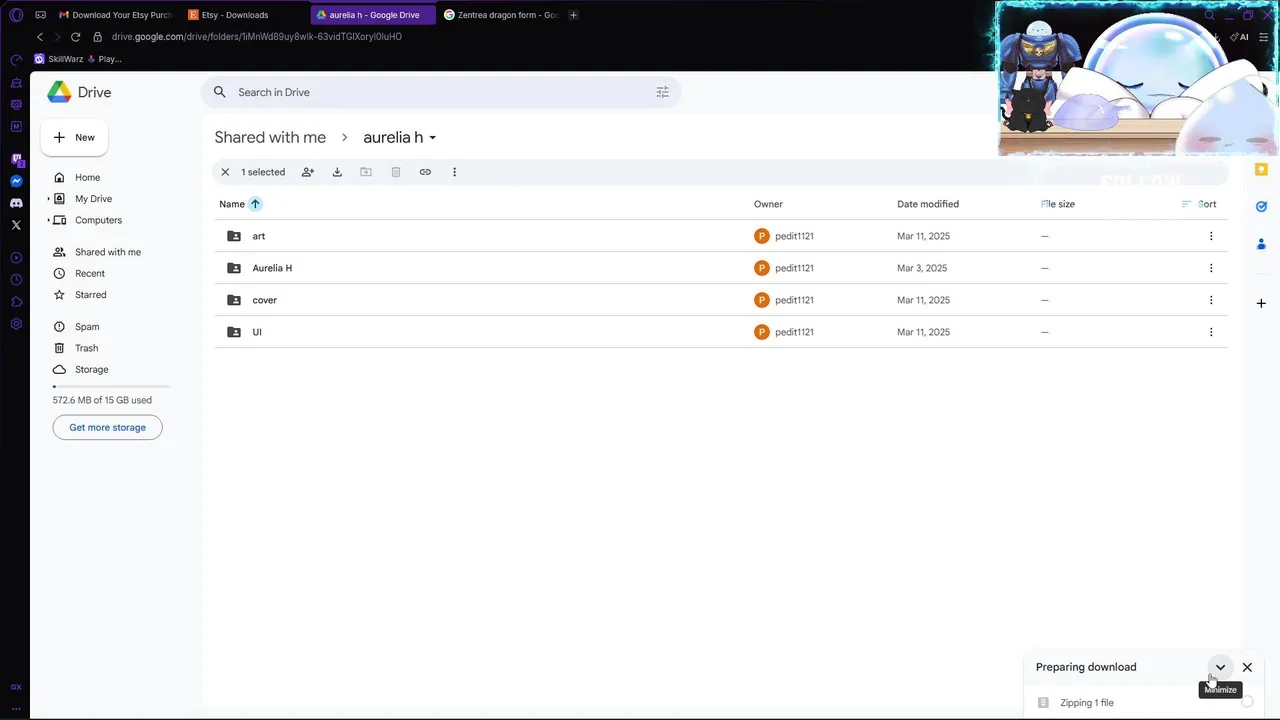
Task: Open Shared with me in sidebar
Action: 107,252
